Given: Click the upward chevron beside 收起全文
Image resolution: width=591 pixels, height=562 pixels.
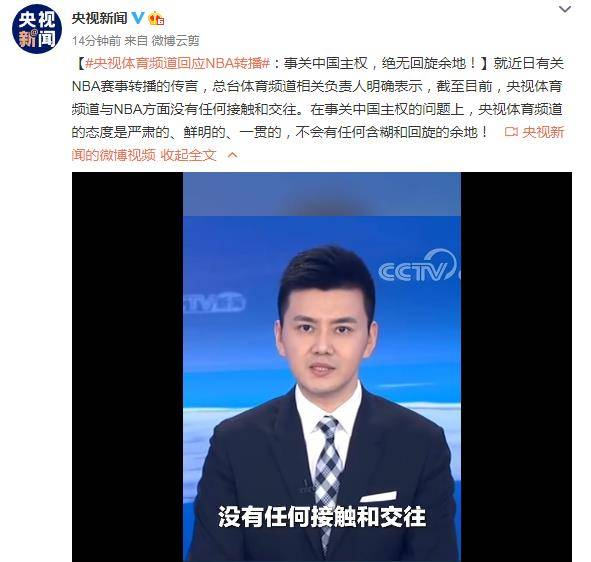Looking at the screenshot, I should coord(233,155).
